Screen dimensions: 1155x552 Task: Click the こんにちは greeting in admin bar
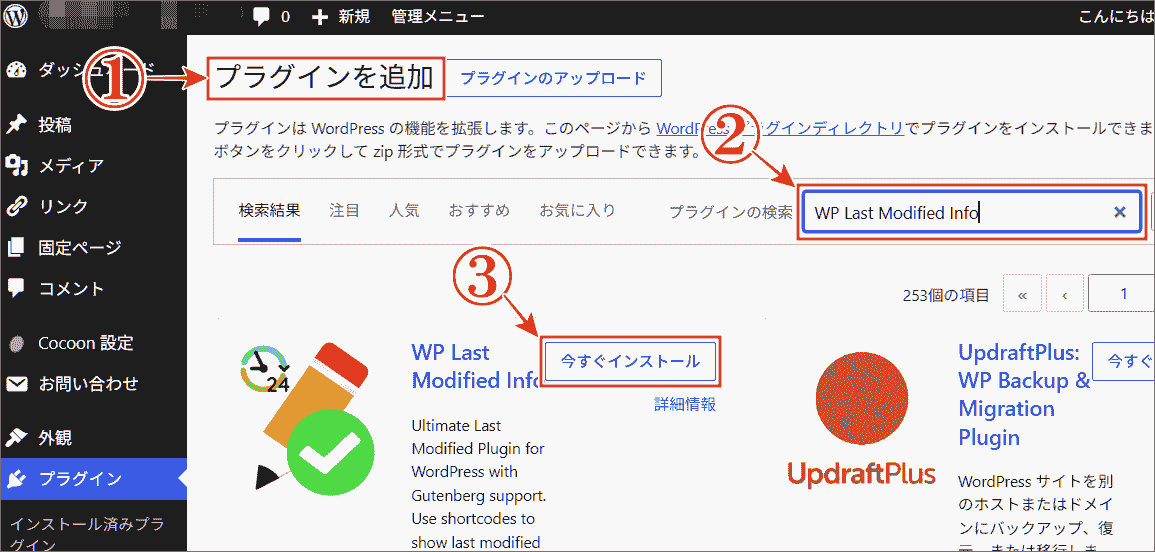1116,16
